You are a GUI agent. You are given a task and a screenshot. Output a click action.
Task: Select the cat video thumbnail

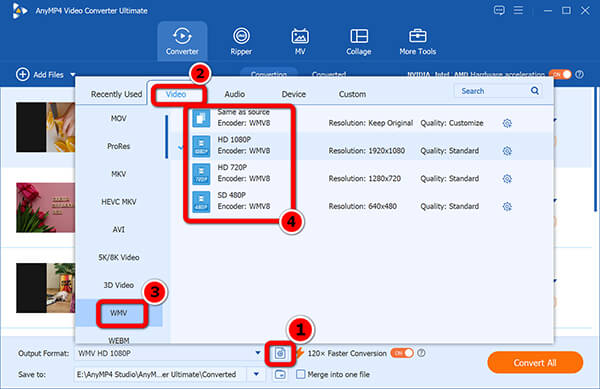[46, 288]
